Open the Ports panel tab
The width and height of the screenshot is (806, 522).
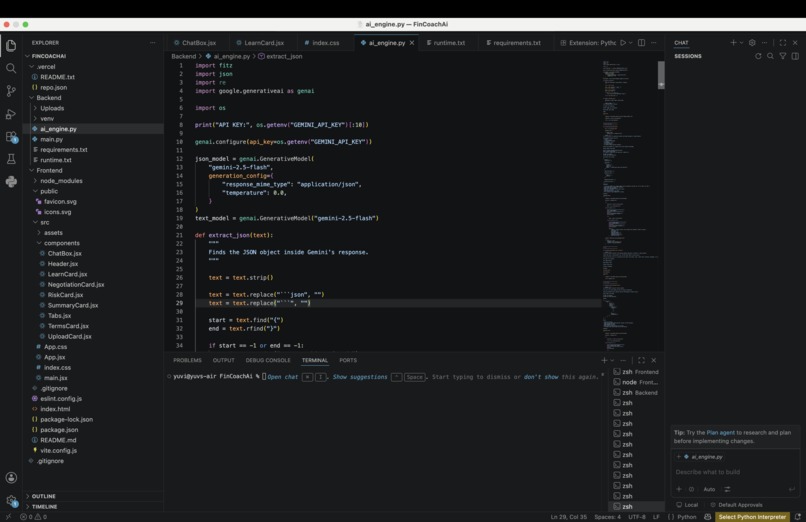click(348, 360)
